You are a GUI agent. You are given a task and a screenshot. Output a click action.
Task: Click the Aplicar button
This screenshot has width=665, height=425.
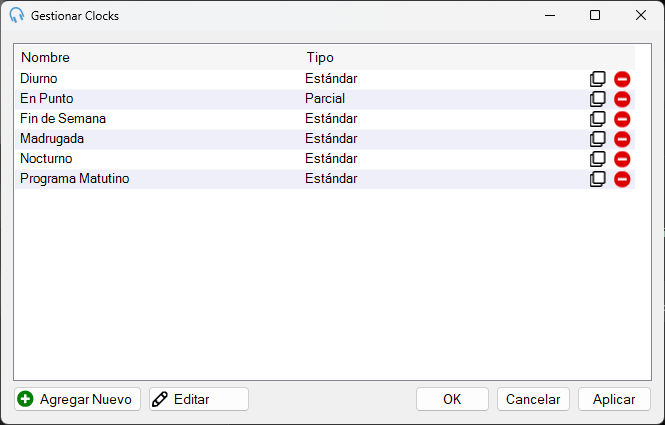pyautogui.click(x=614, y=399)
